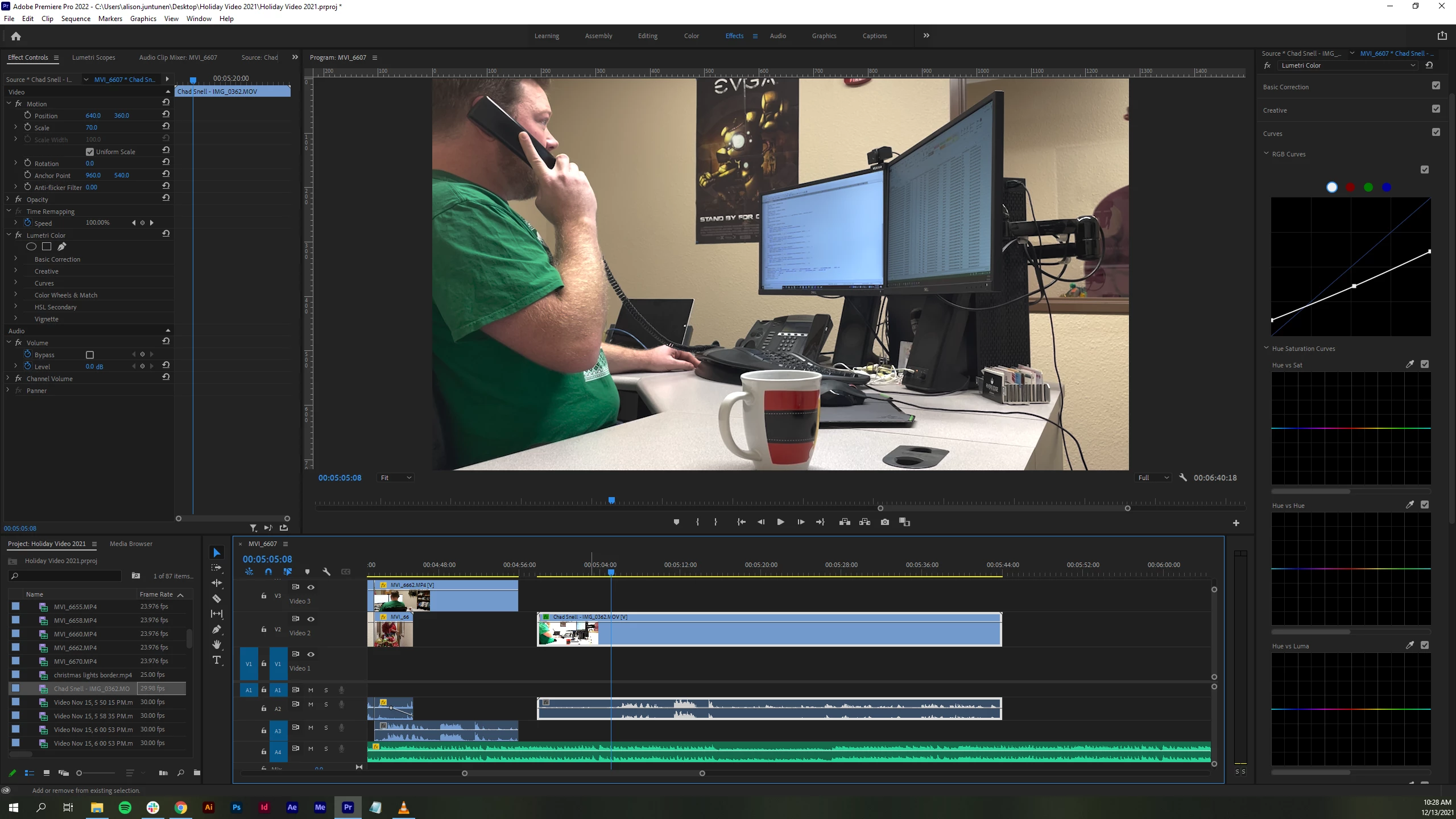Image resolution: width=1456 pixels, height=819 pixels.
Task: Click Step Forward one frame button
Action: (800, 522)
